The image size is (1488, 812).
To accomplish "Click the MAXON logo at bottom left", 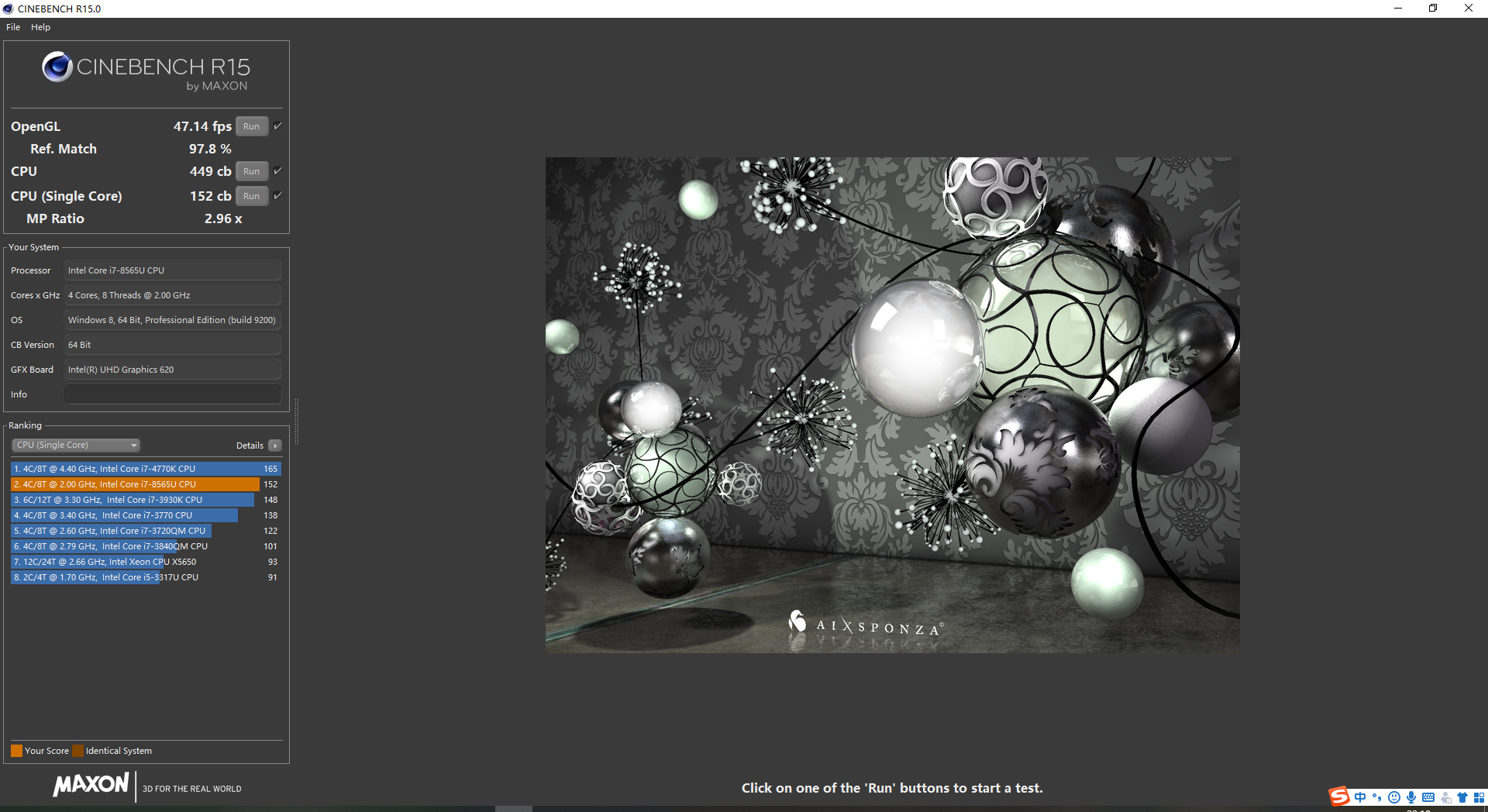I will (x=91, y=785).
